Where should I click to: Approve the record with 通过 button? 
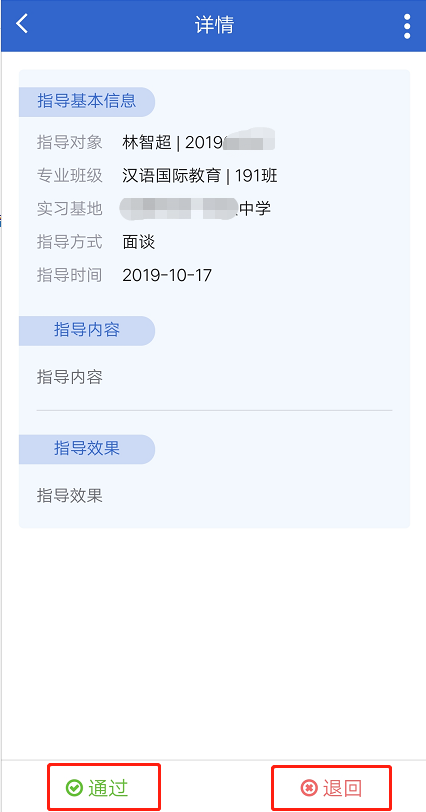tap(104, 787)
